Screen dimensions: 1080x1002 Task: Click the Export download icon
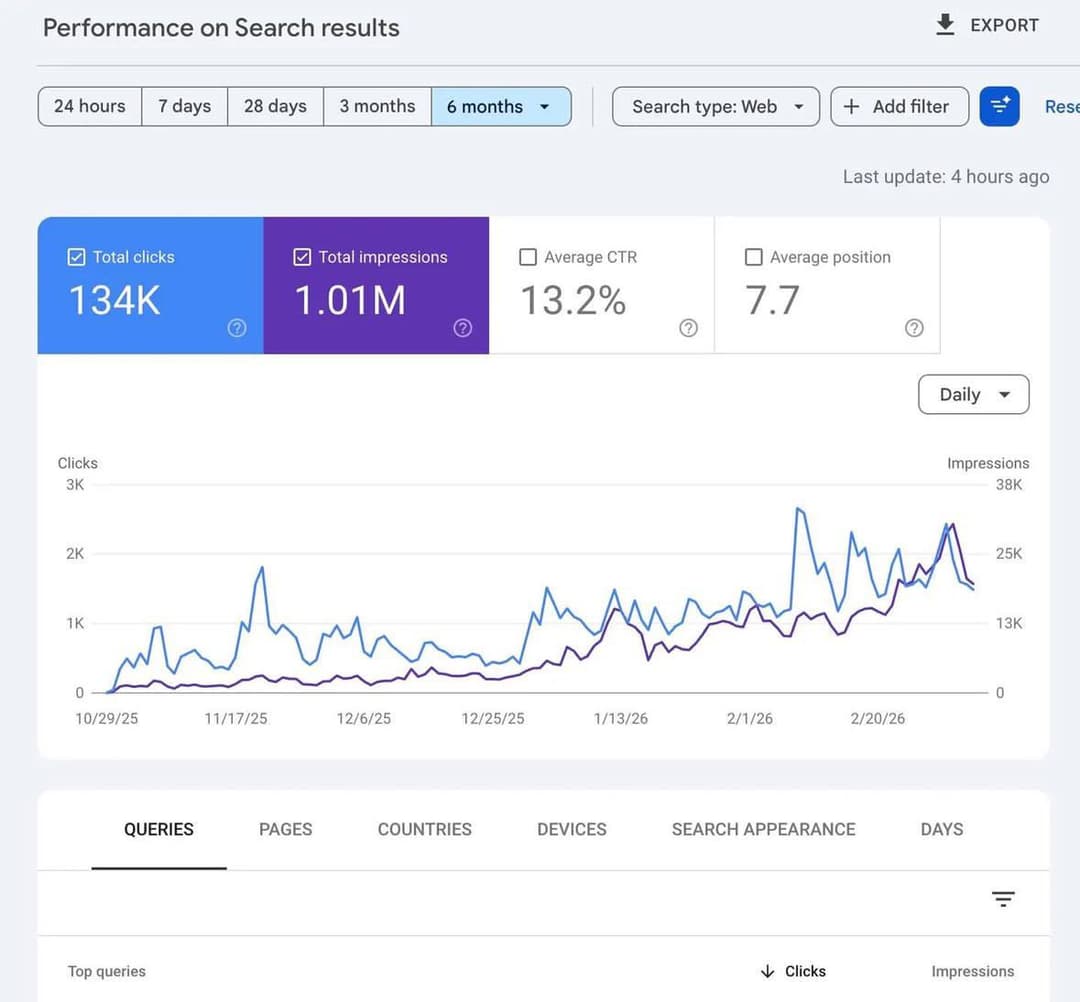point(946,25)
